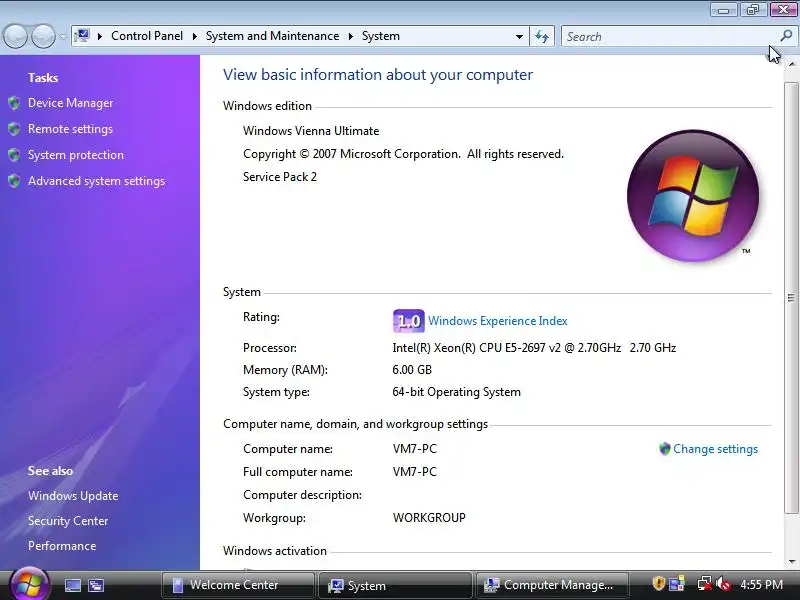This screenshot has height=600, width=800.
Task: Click the WORKGROUP value
Action: [x=429, y=518]
